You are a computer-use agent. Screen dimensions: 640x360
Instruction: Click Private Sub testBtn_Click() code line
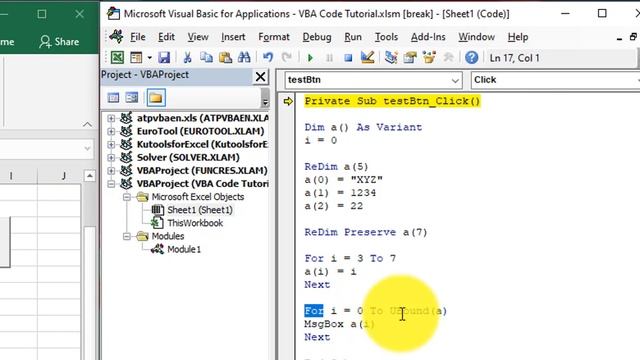click(392, 101)
